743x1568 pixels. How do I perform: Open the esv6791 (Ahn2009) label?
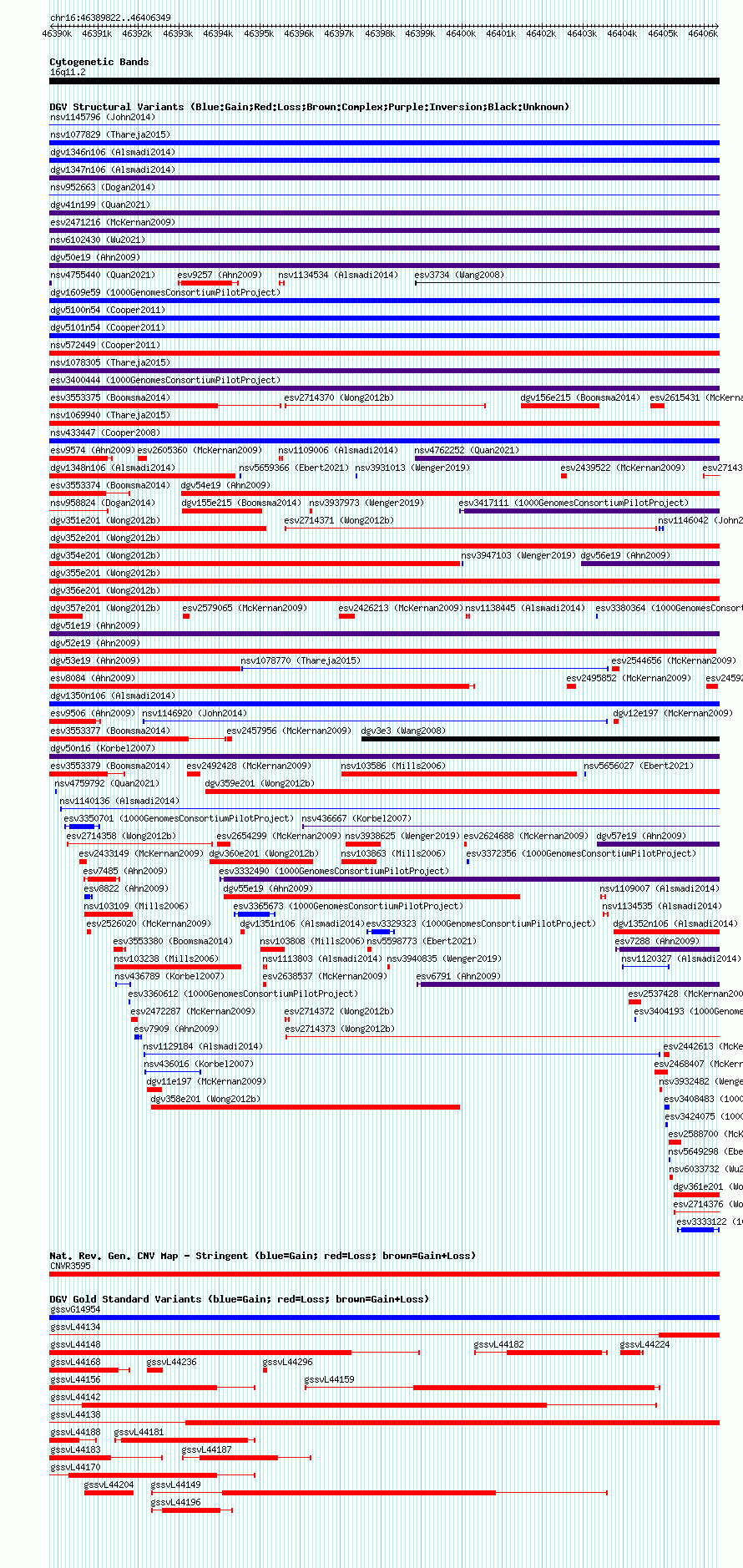pyautogui.click(x=459, y=976)
